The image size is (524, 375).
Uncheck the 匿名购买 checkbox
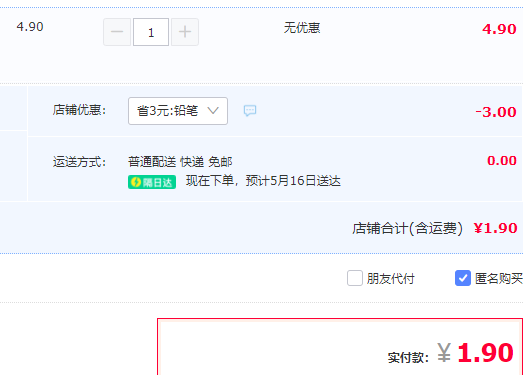pyautogui.click(x=463, y=278)
